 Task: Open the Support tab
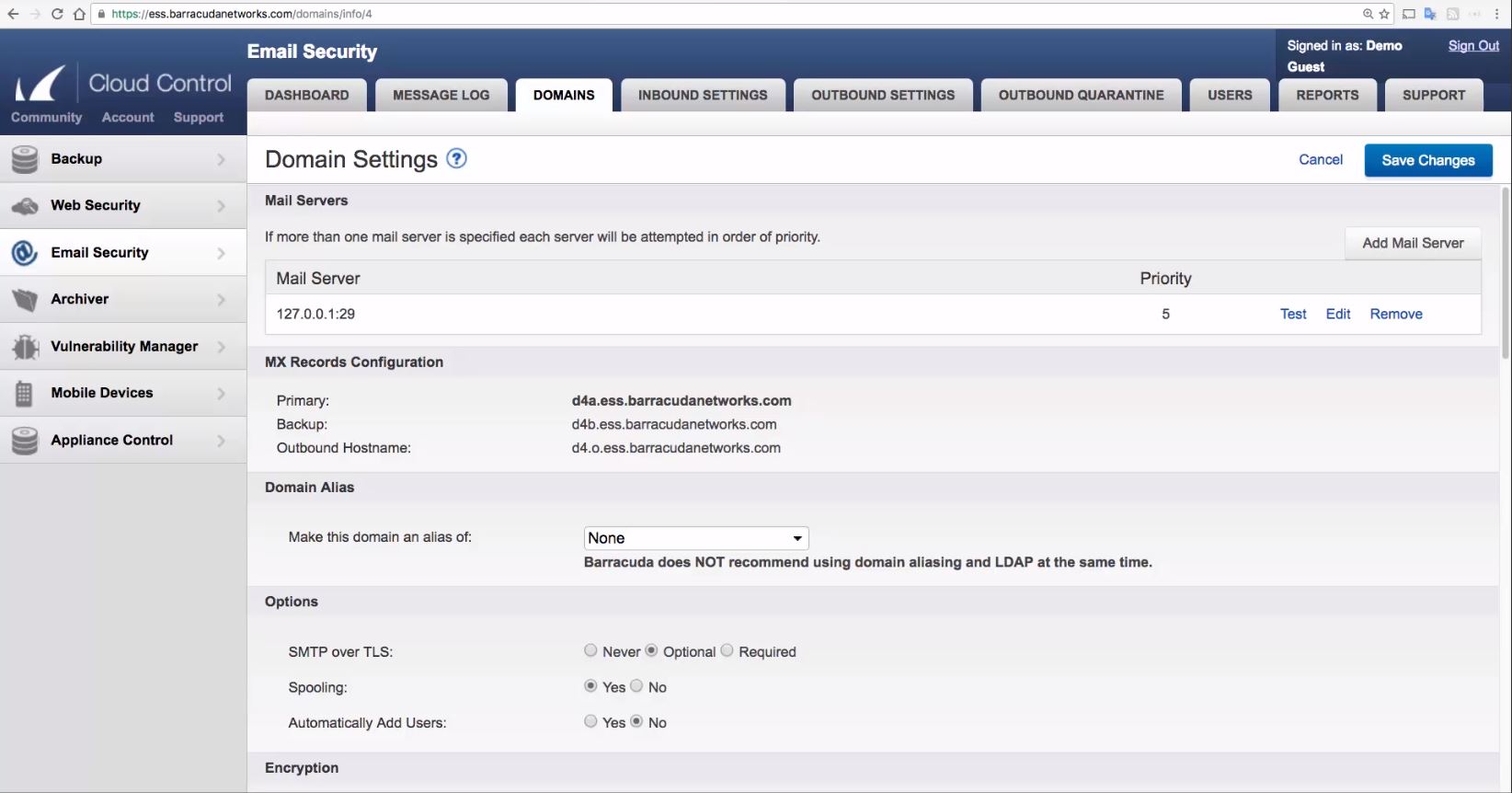click(x=1434, y=95)
